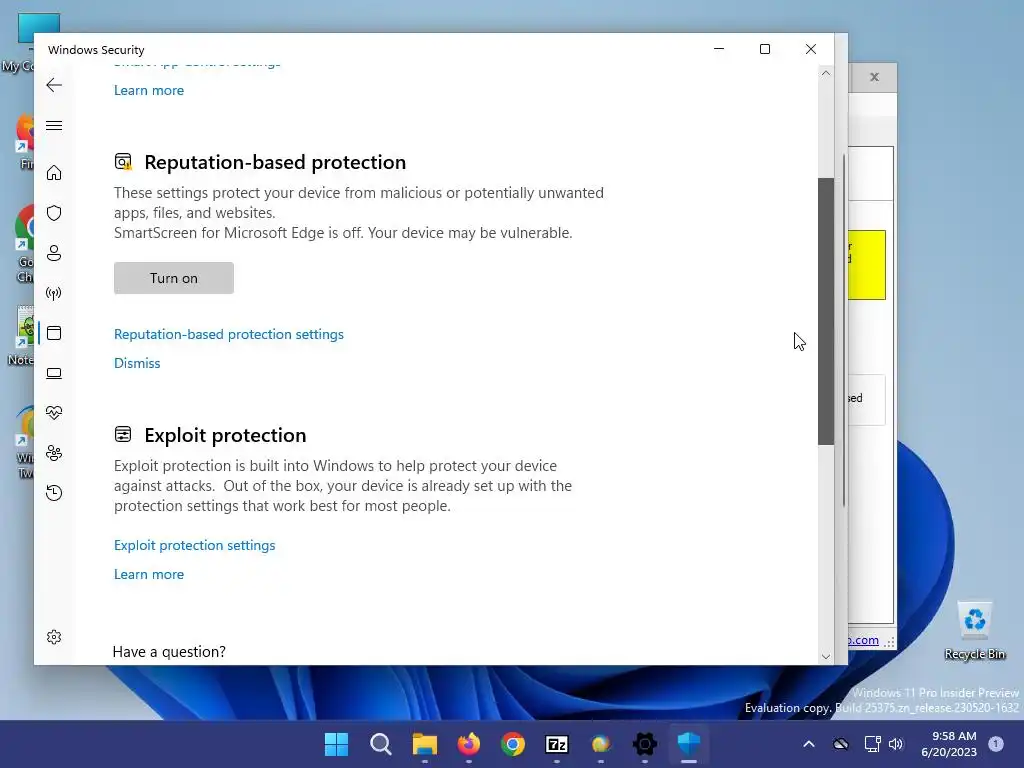This screenshot has height=768, width=1024.
Task: Go back with the back arrow
Action: pos(54,85)
